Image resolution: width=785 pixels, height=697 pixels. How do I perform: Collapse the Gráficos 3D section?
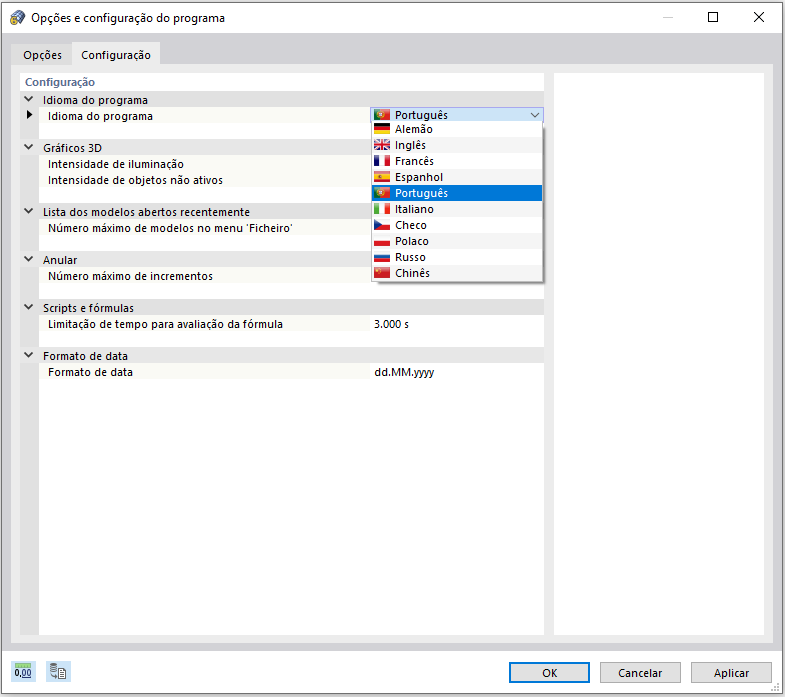tap(29, 148)
